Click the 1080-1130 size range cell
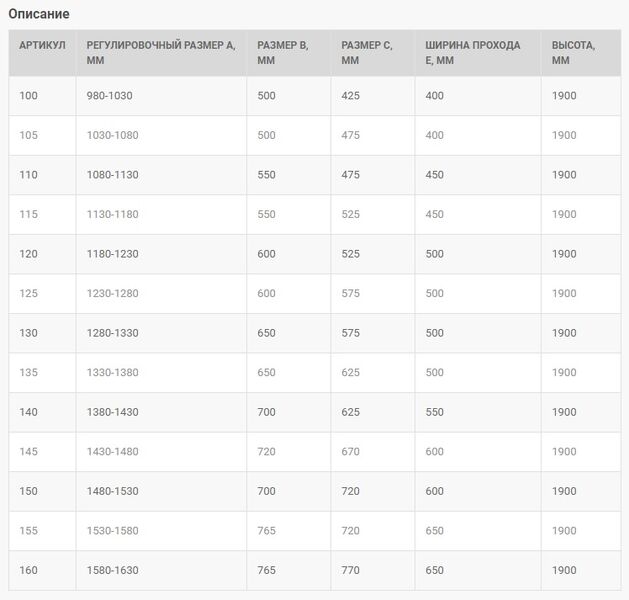Viewport: 629px width, 600px height. coord(113,175)
